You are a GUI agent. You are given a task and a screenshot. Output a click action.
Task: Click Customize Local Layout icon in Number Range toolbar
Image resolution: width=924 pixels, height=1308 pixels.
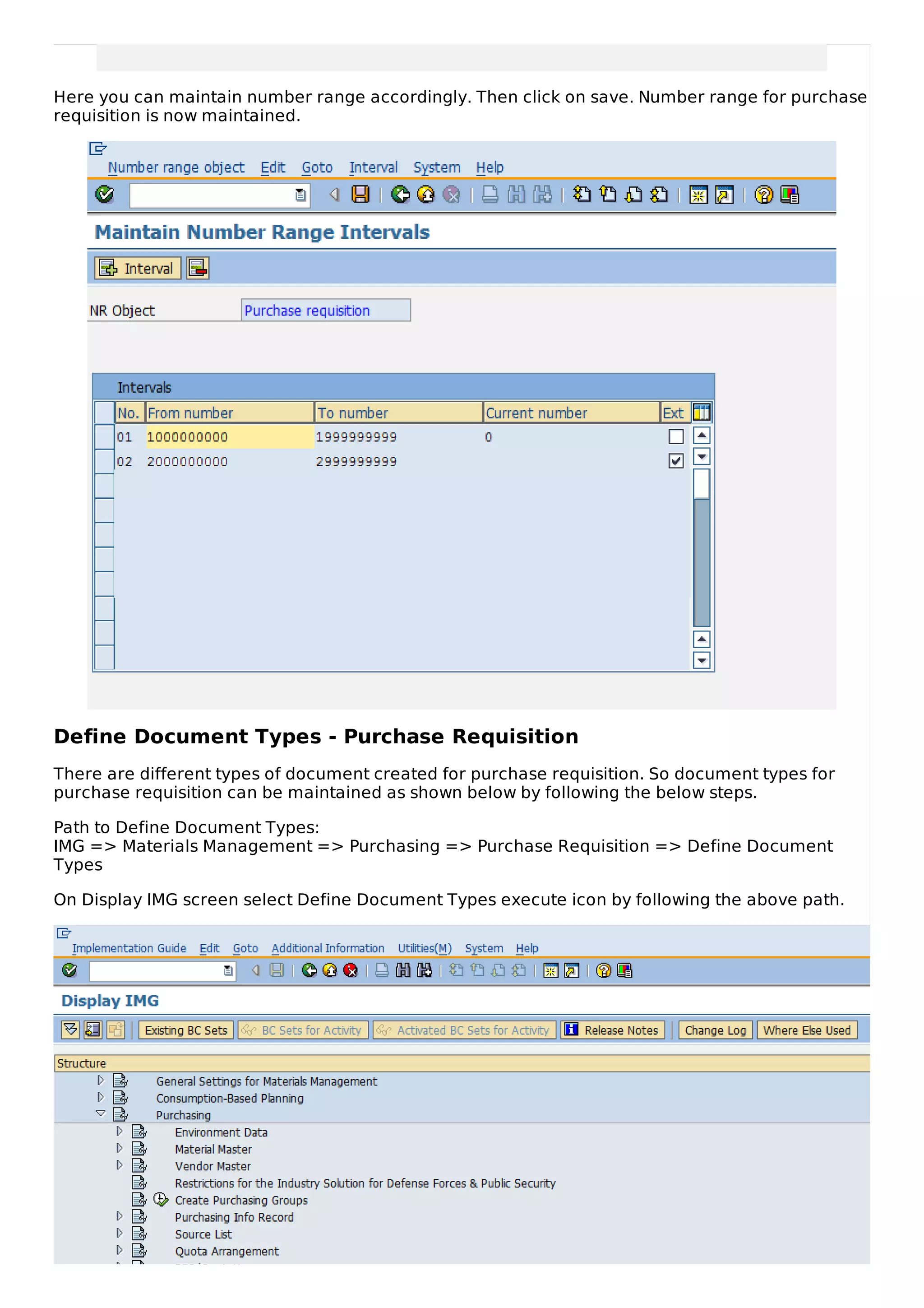click(790, 195)
